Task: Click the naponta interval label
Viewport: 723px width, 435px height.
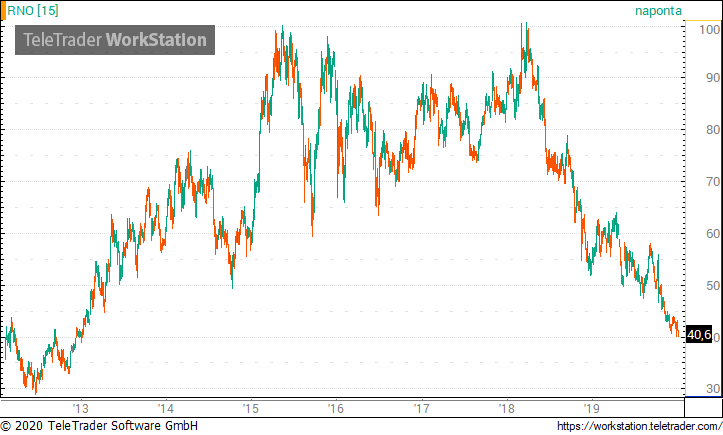Action: (x=658, y=11)
